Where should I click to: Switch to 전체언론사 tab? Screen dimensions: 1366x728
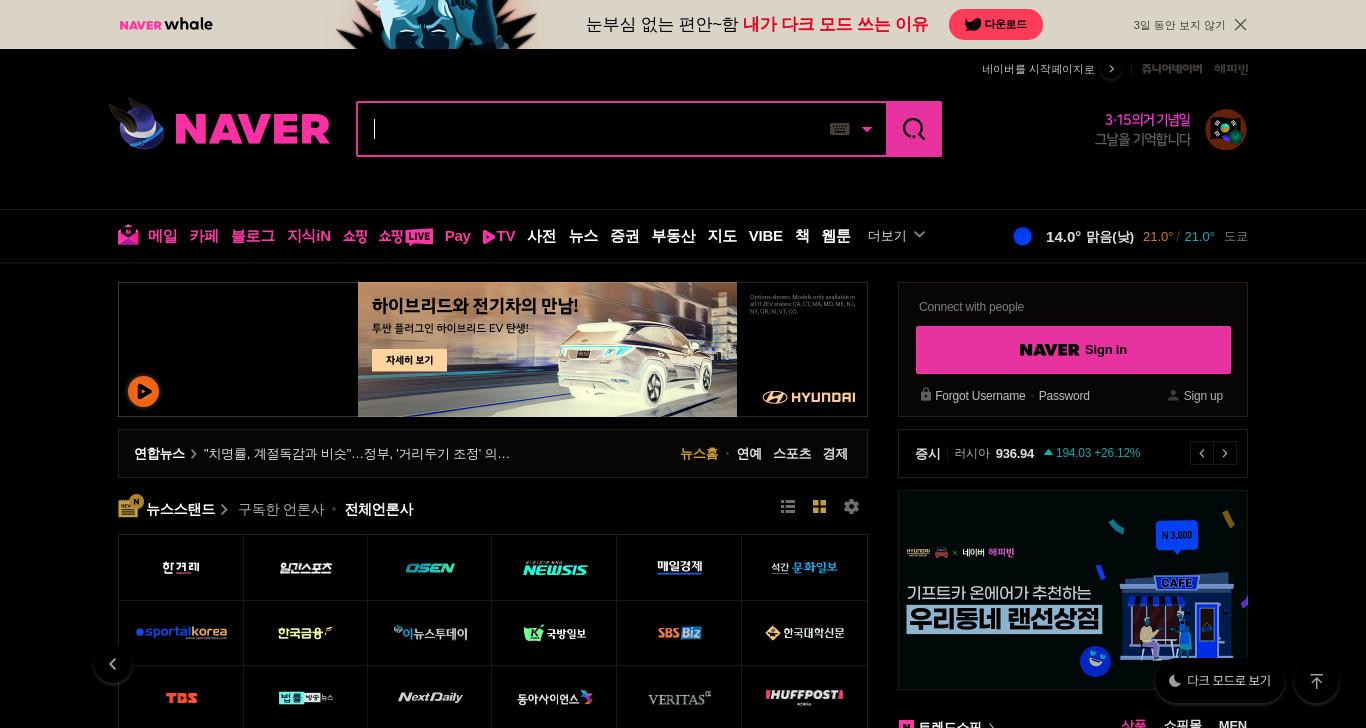379,509
